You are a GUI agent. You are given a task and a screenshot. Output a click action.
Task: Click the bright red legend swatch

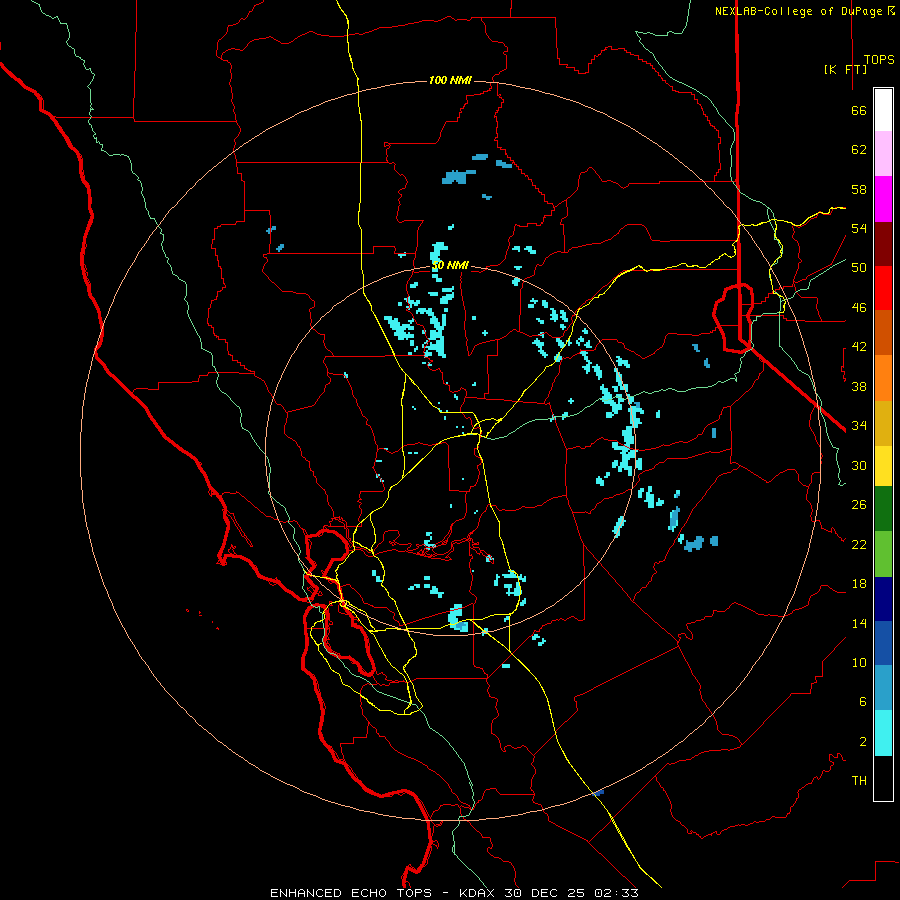[883, 288]
